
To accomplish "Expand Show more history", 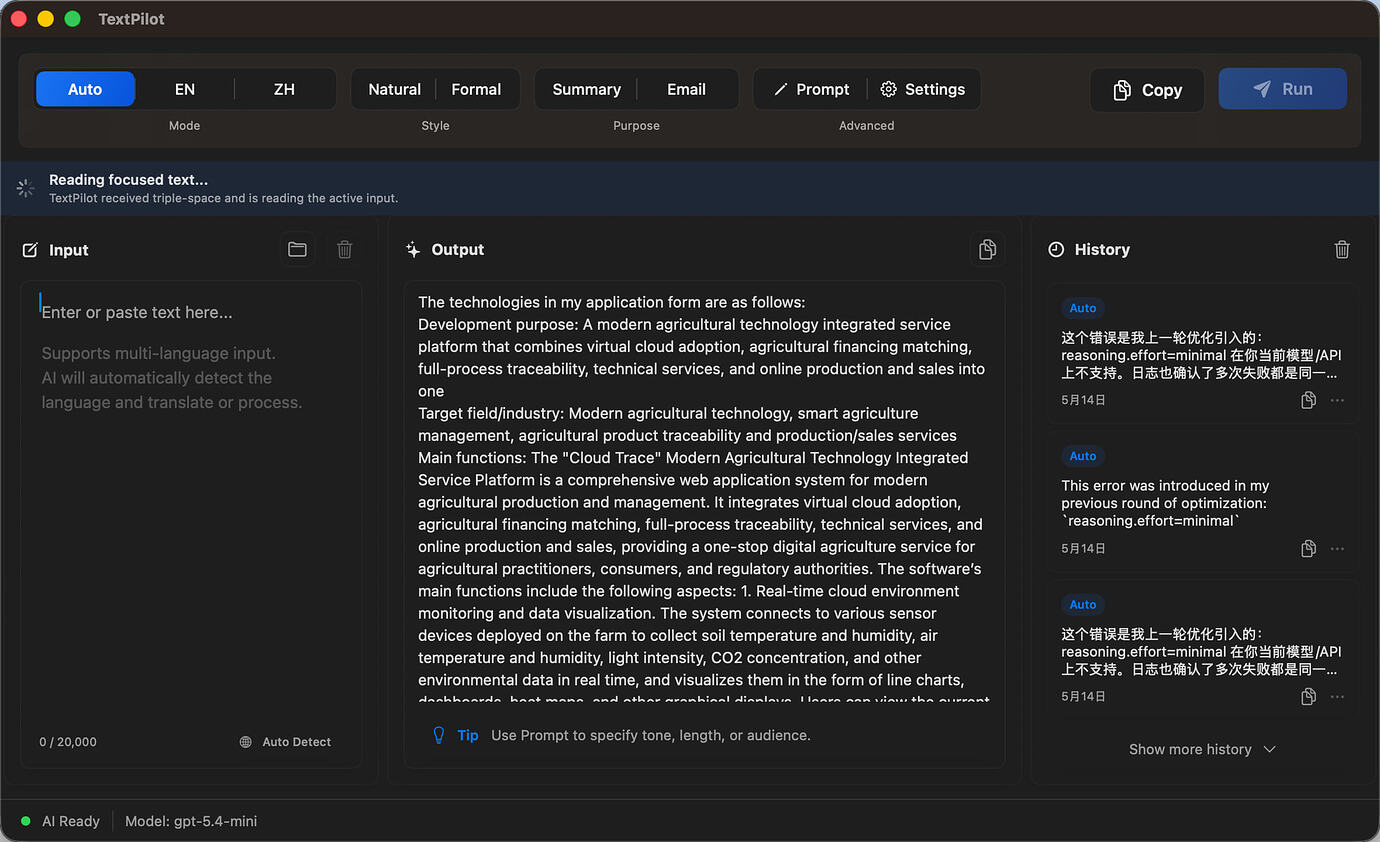I will (x=1202, y=749).
